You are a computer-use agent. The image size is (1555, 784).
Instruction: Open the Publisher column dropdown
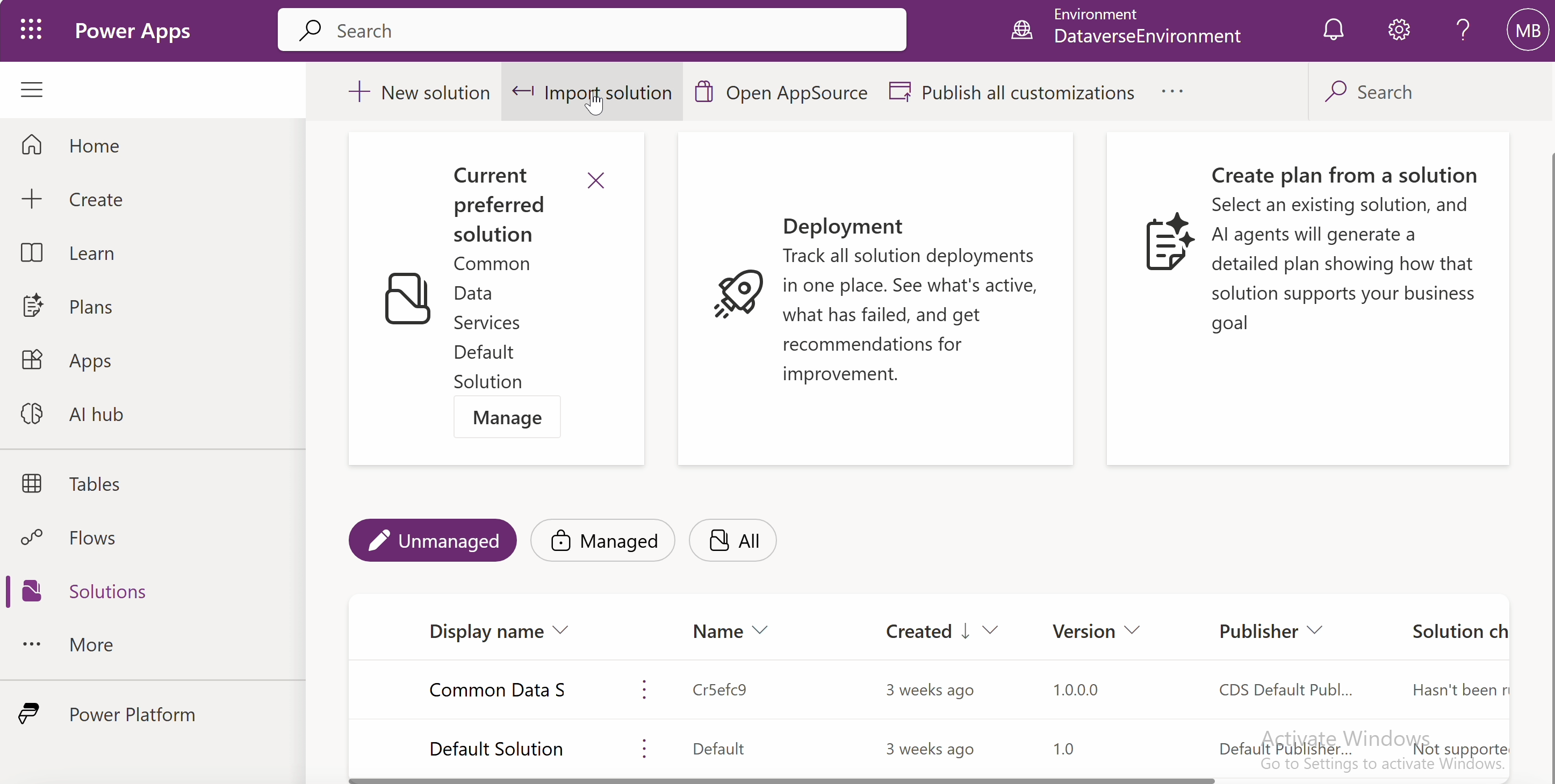[x=1315, y=631]
